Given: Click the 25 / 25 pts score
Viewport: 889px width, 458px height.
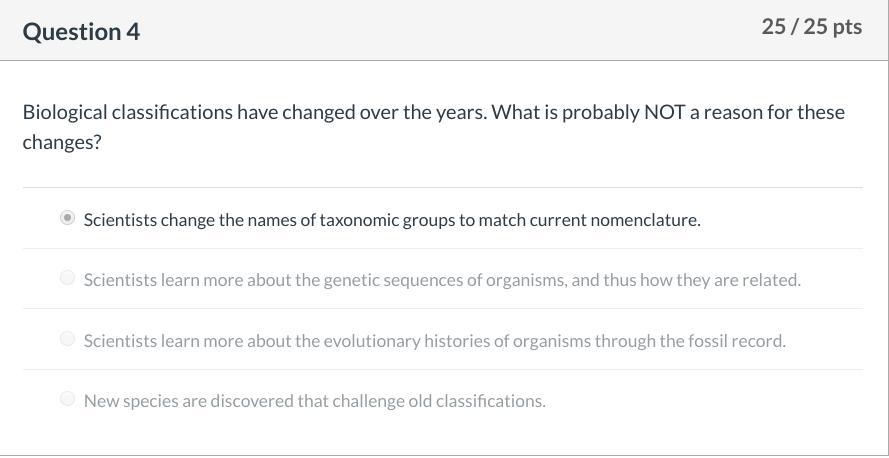Looking at the screenshot, I should point(811,27).
